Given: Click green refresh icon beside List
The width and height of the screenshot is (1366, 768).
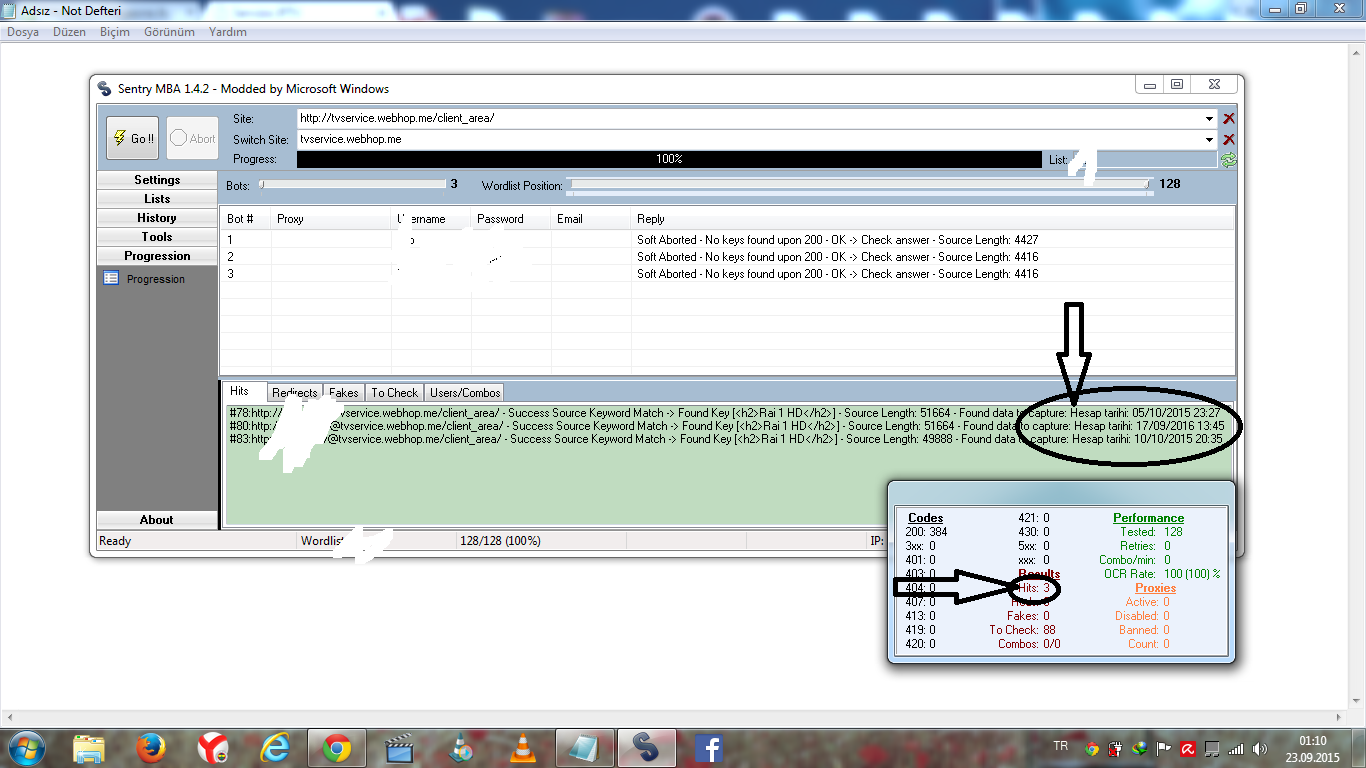Looking at the screenshot, I should tap(1228, 160).
